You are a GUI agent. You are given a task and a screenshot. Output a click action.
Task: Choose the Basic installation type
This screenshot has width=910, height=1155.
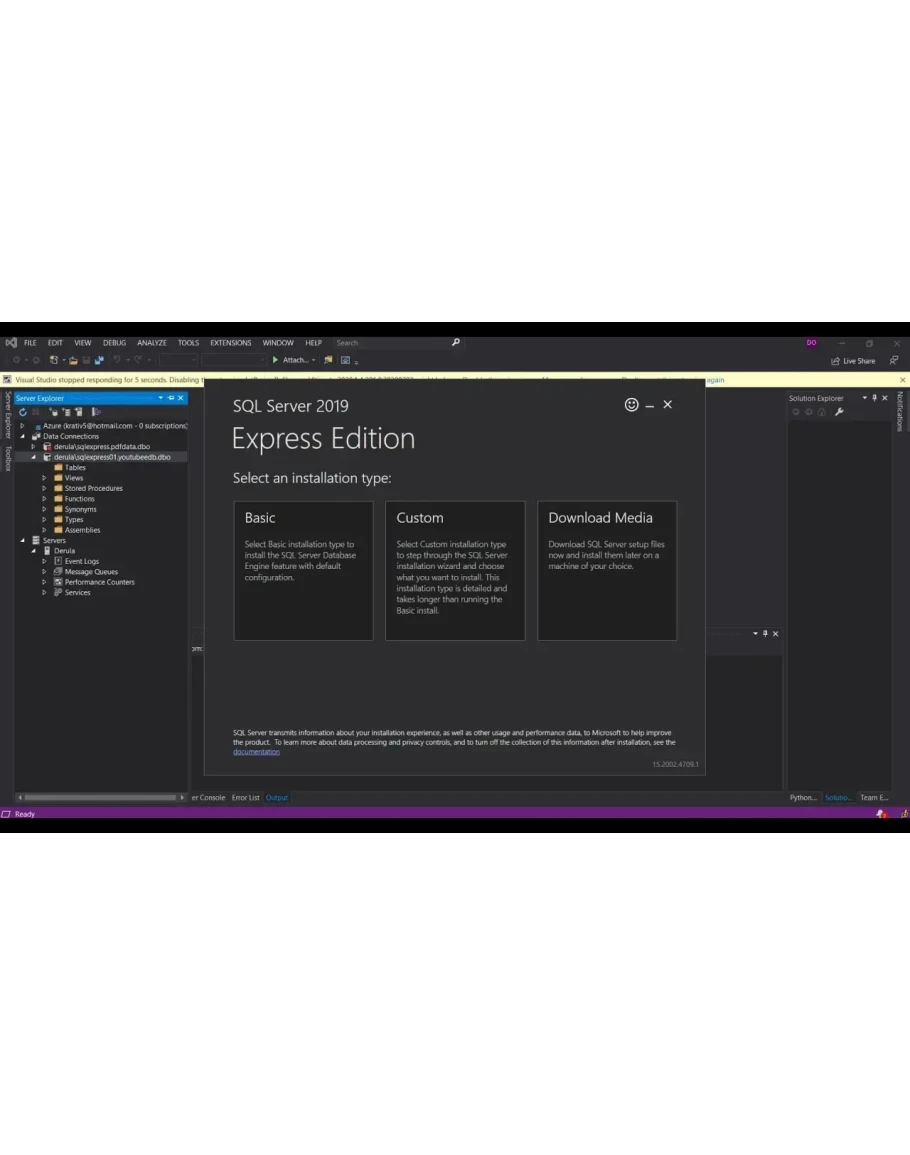(x=303, y=570)
